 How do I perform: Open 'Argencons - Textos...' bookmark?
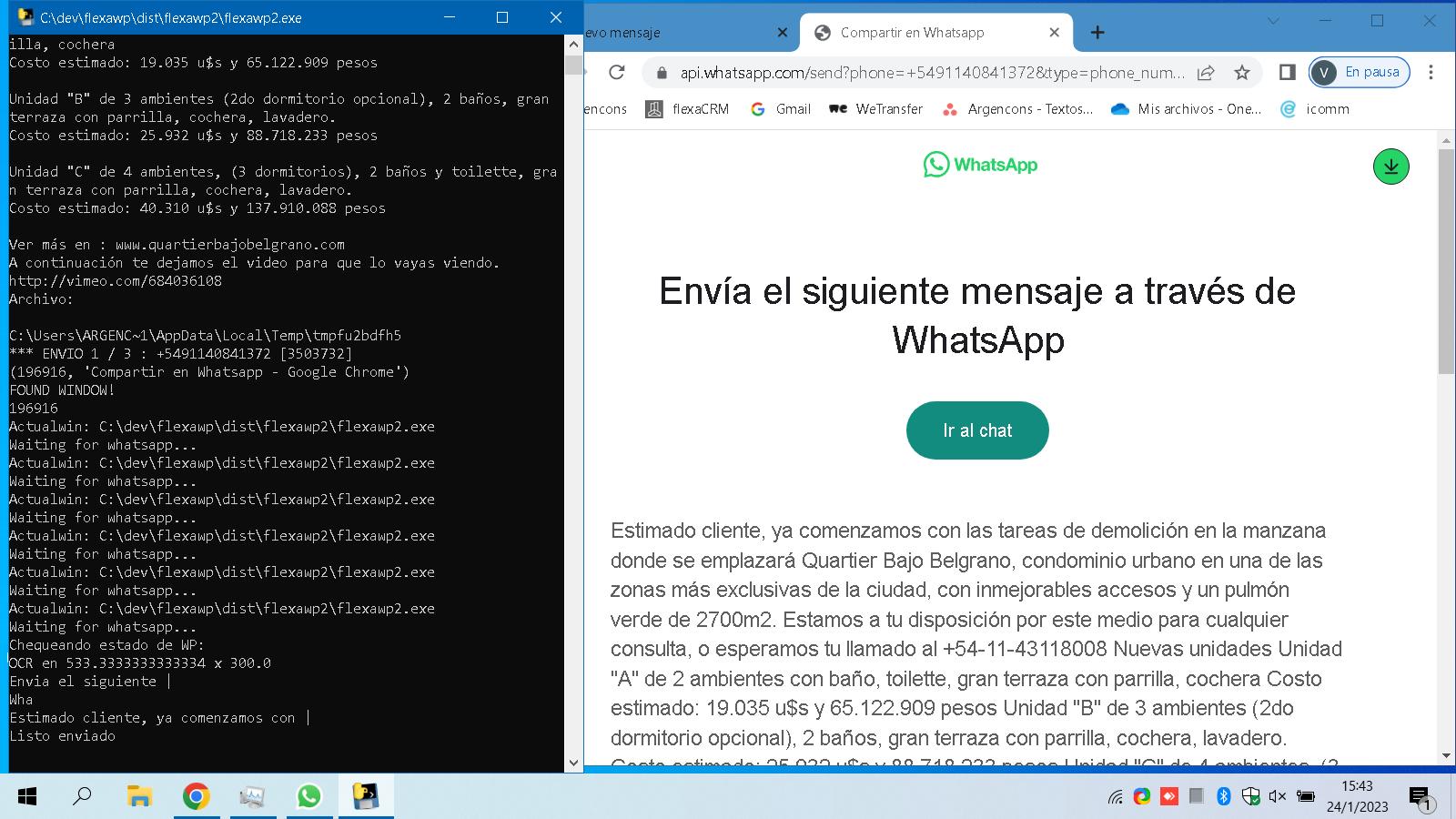click(1017, 109)
